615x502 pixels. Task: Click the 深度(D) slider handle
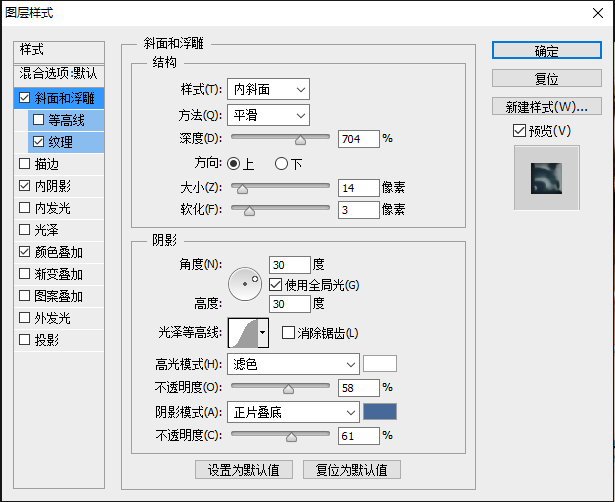click(300, 140)
